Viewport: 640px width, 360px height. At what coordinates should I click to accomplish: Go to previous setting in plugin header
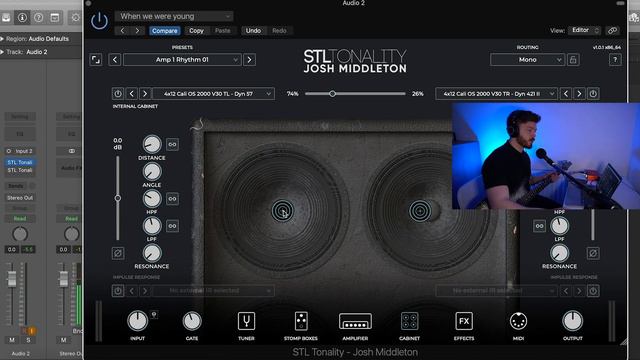[x=122, y=31]
